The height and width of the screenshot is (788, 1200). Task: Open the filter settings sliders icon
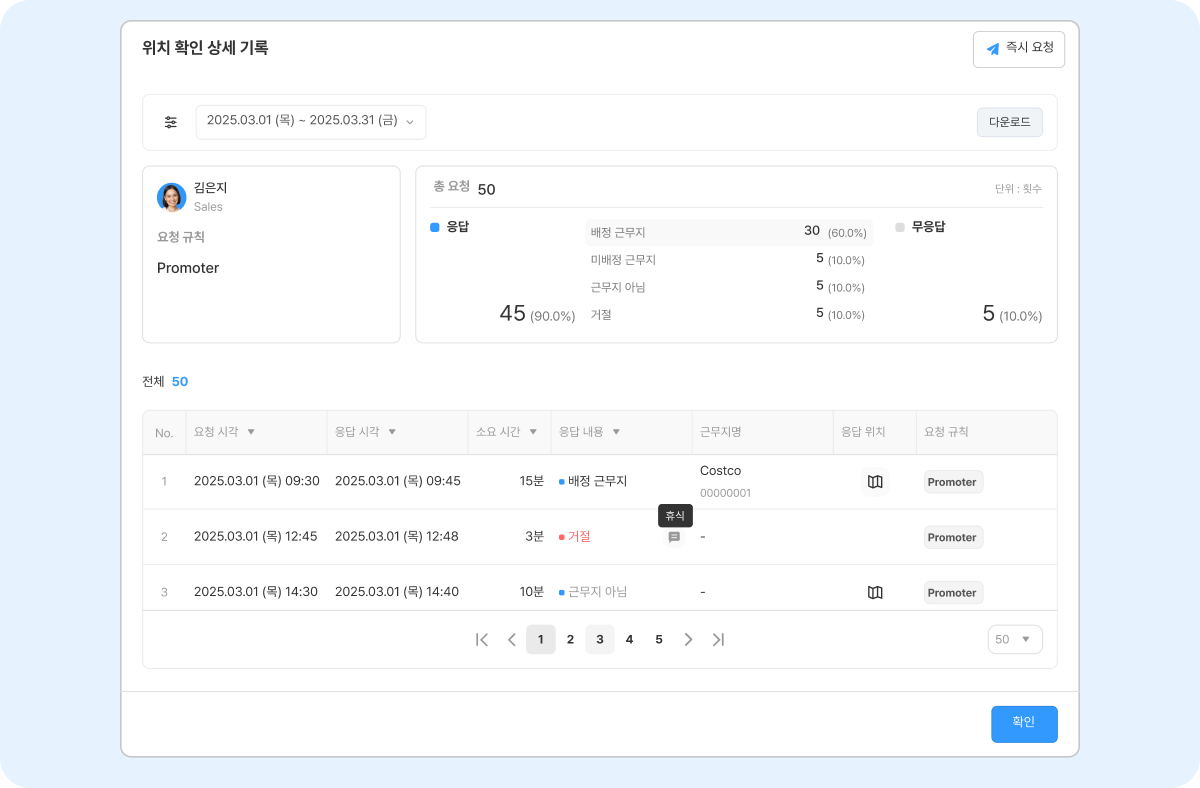point(171,122)
